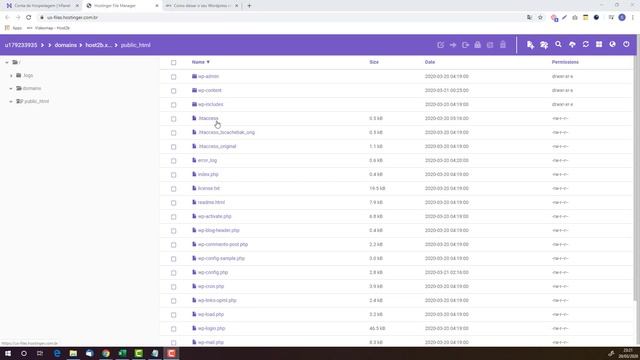Open wp-config-sample.php

click(221, 258)
